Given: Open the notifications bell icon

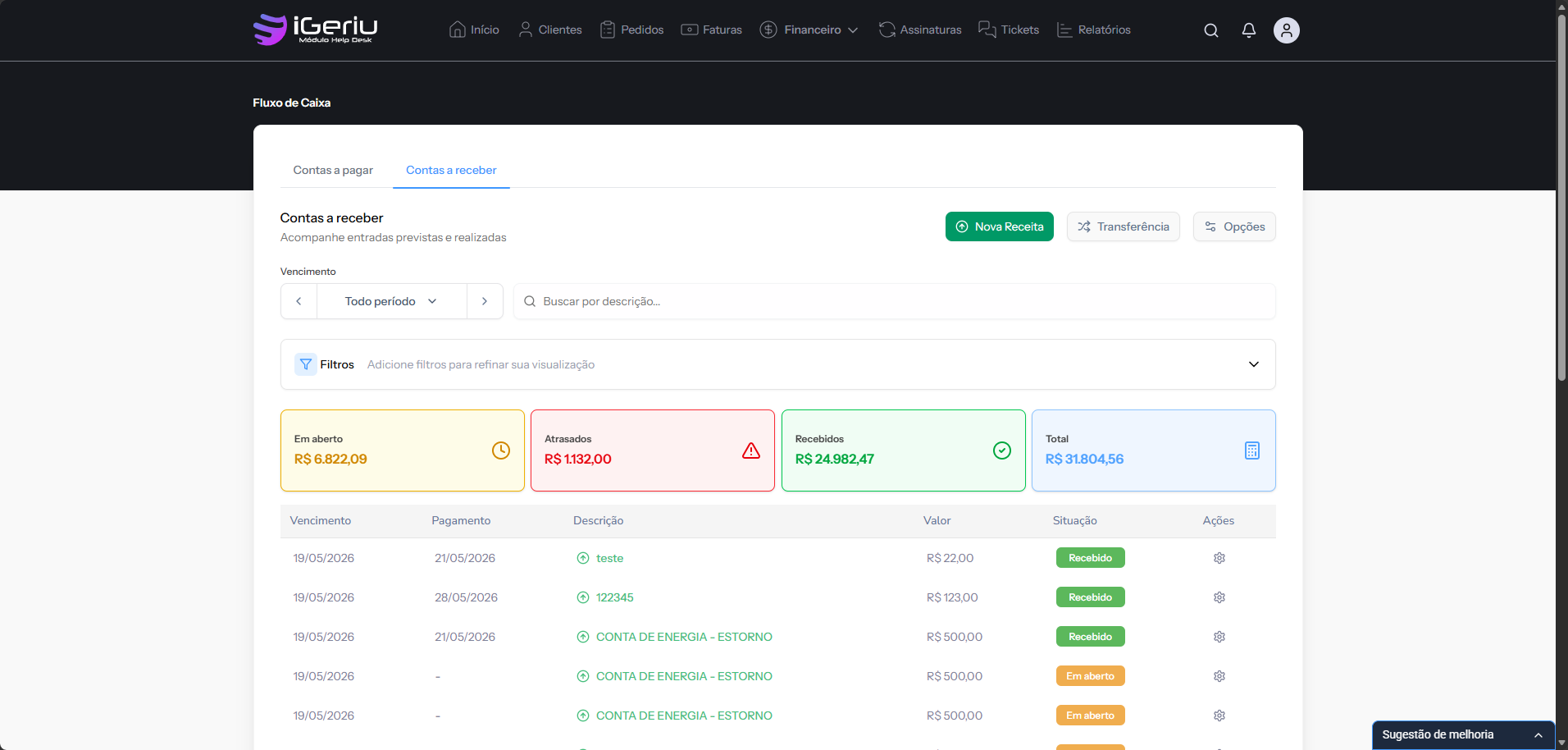Looking at the screenshot, I should (1249, 30).
